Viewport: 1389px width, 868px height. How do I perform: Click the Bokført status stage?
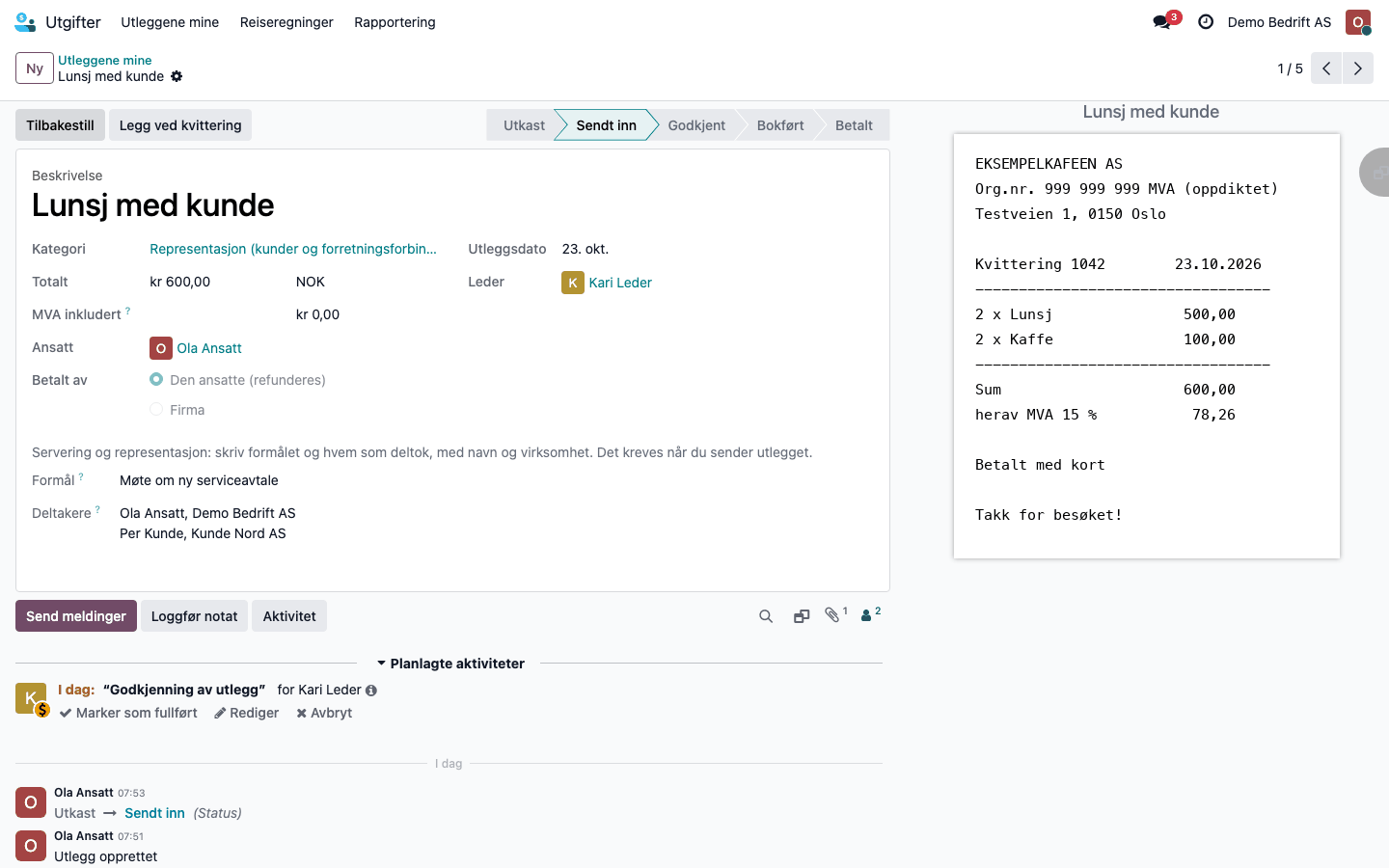(780, 125)
